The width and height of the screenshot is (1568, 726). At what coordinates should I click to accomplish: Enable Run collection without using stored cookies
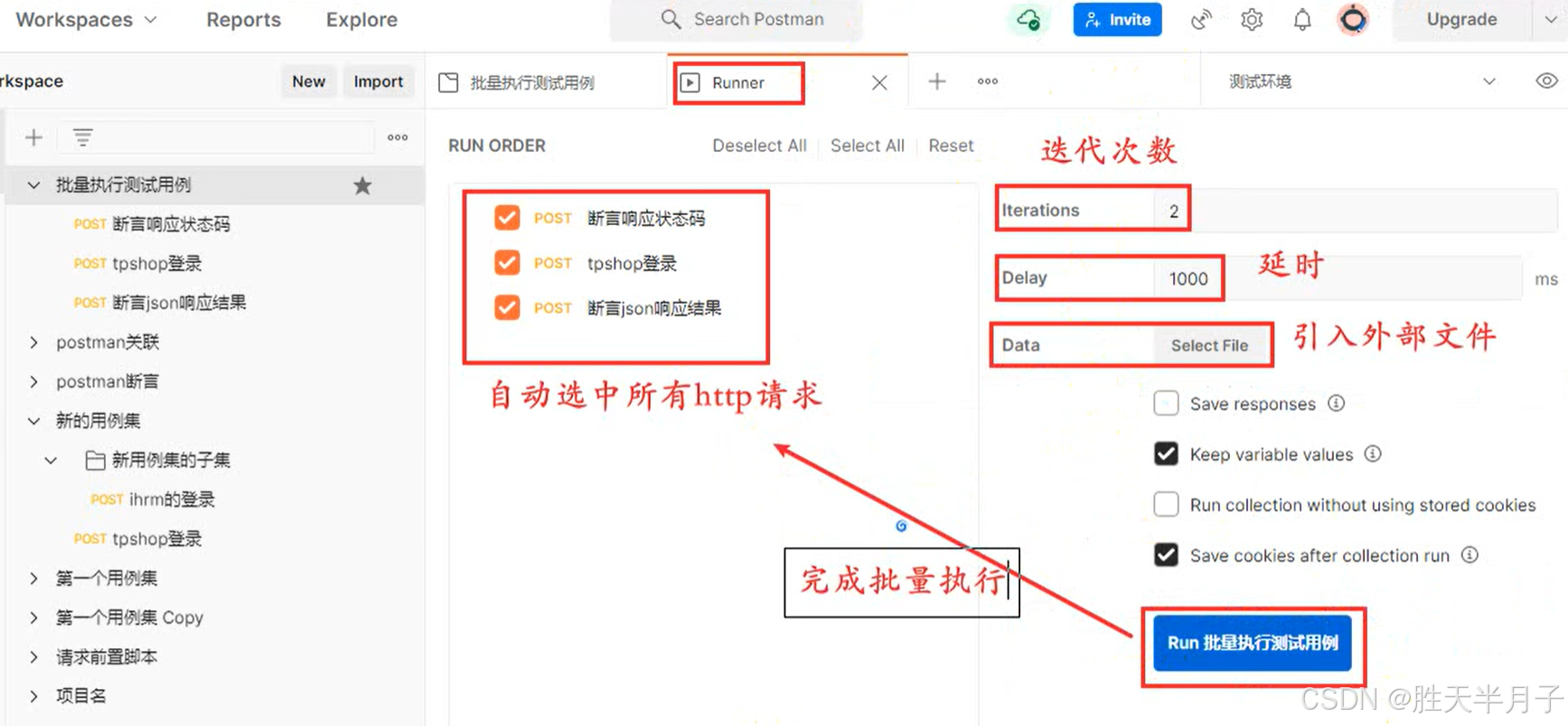(x=1166, y=504)
